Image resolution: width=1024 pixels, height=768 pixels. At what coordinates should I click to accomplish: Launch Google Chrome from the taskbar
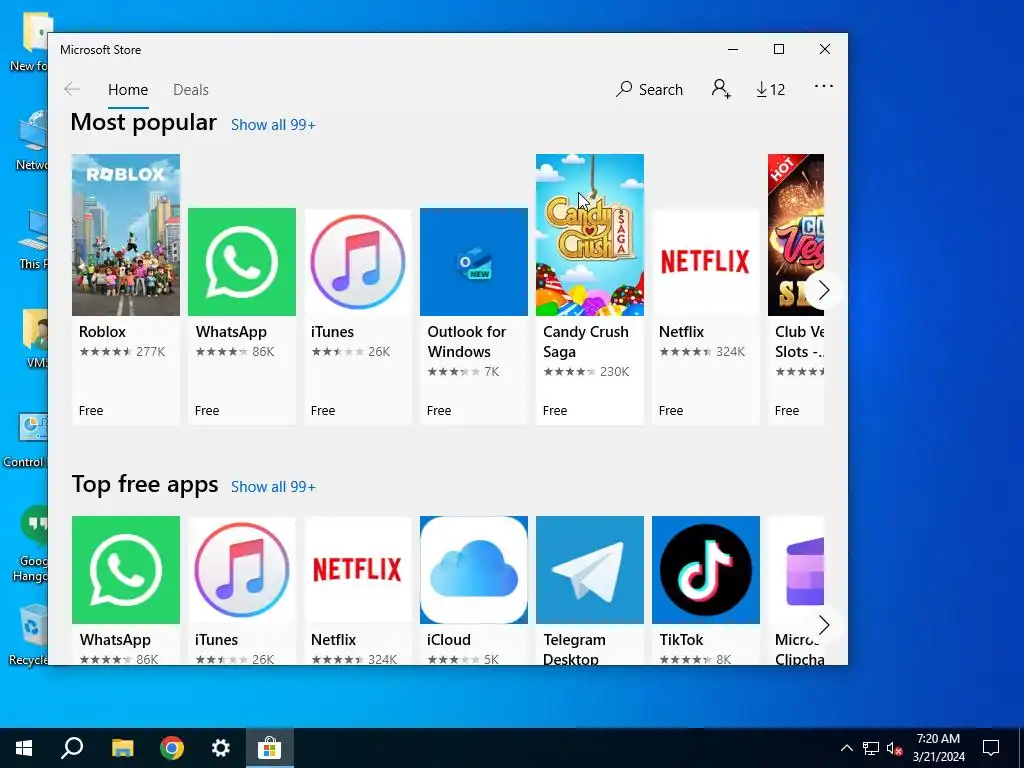[172, 748]
